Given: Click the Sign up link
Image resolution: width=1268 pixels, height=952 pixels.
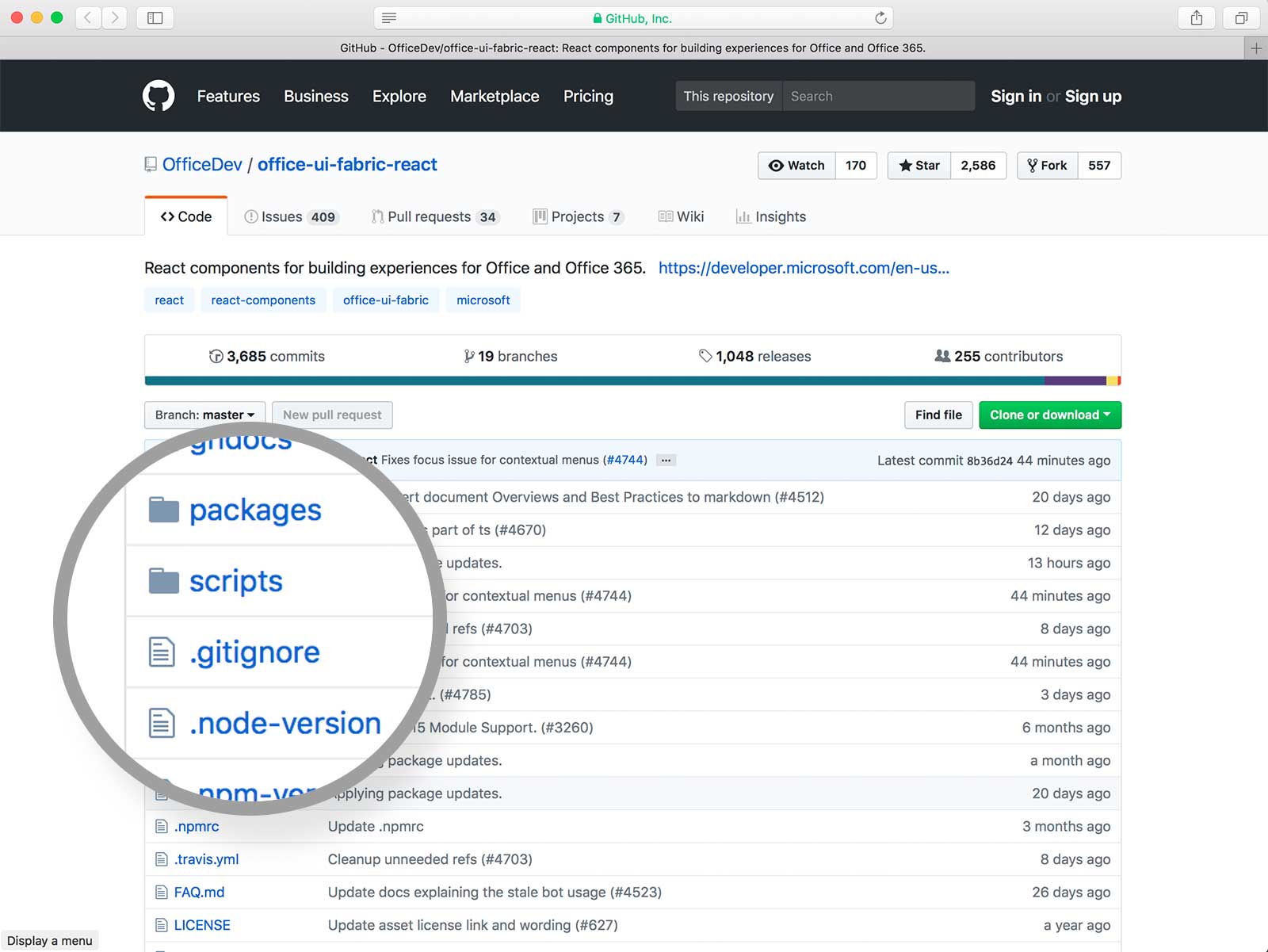Looking at the screenshot, I should [x=1093, y=96].
